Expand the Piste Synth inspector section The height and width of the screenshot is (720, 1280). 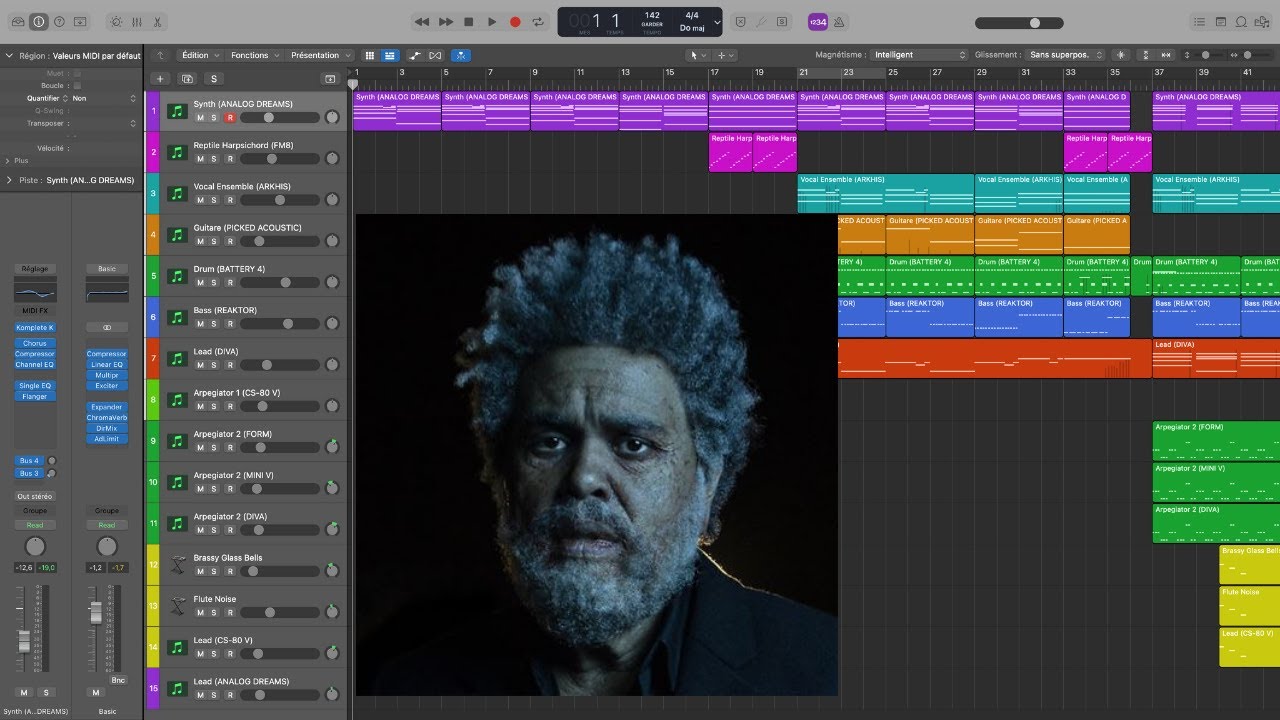[x=9, y=180]
